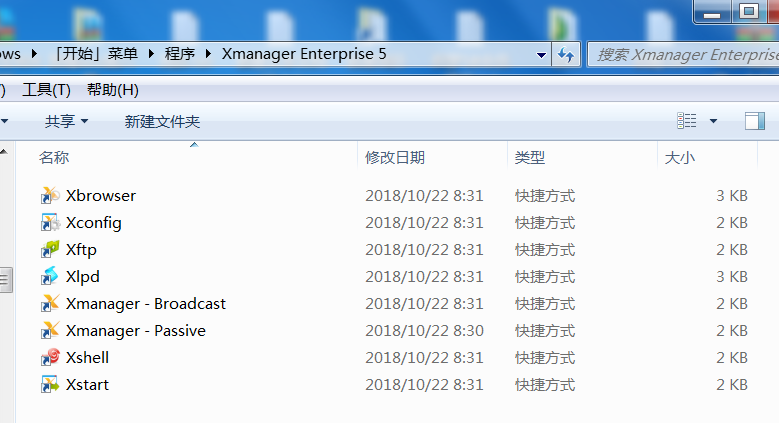The height and width of the screenshot is (423, 779).
Task: Select the Xconfig file name
Action: 94,223
